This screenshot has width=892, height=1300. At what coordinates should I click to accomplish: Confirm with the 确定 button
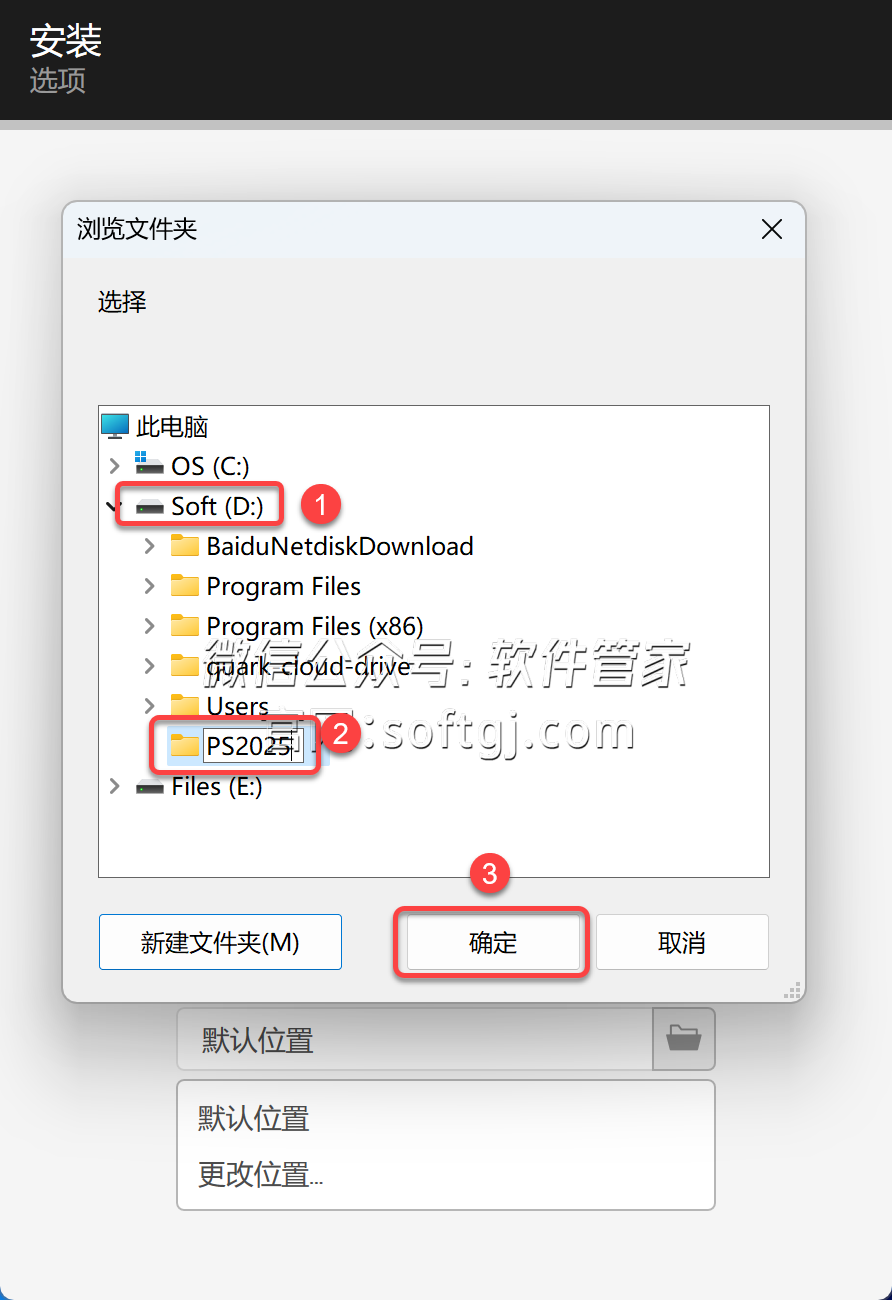(492, 942)
